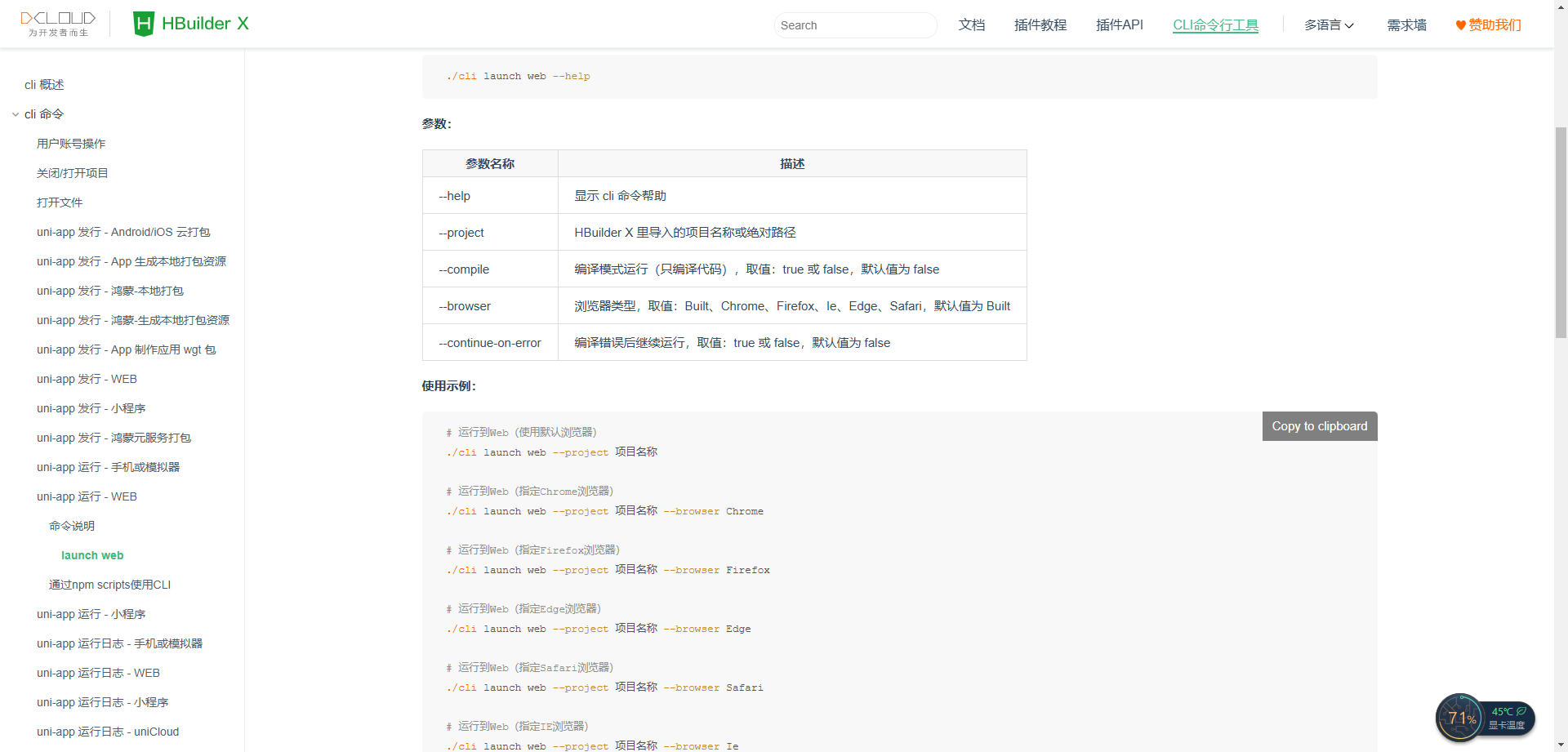The height and width of the screenshot is (752, 1568).
Task: Focus the Search input field
Action: [854, 25]
